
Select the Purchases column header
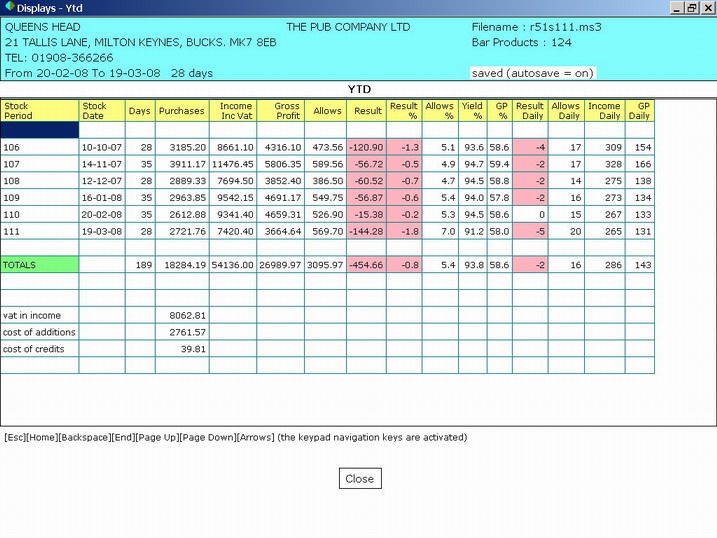(181, 110)
